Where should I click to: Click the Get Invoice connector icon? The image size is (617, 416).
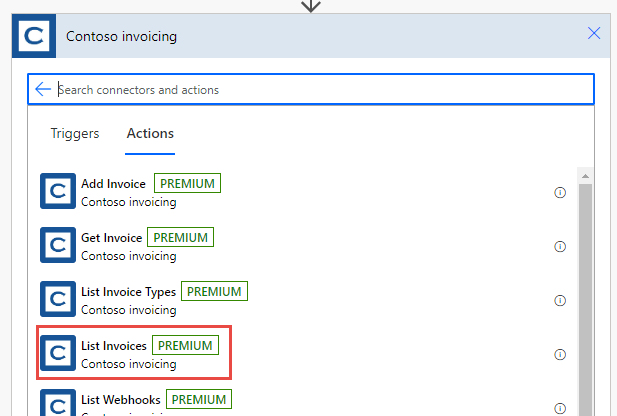[58, 245]
